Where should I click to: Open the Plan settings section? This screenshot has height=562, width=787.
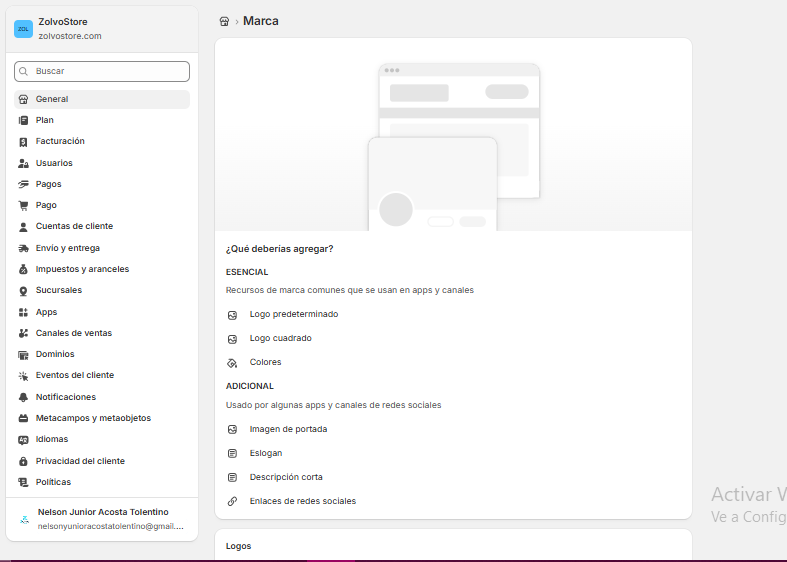pos(102,120)
